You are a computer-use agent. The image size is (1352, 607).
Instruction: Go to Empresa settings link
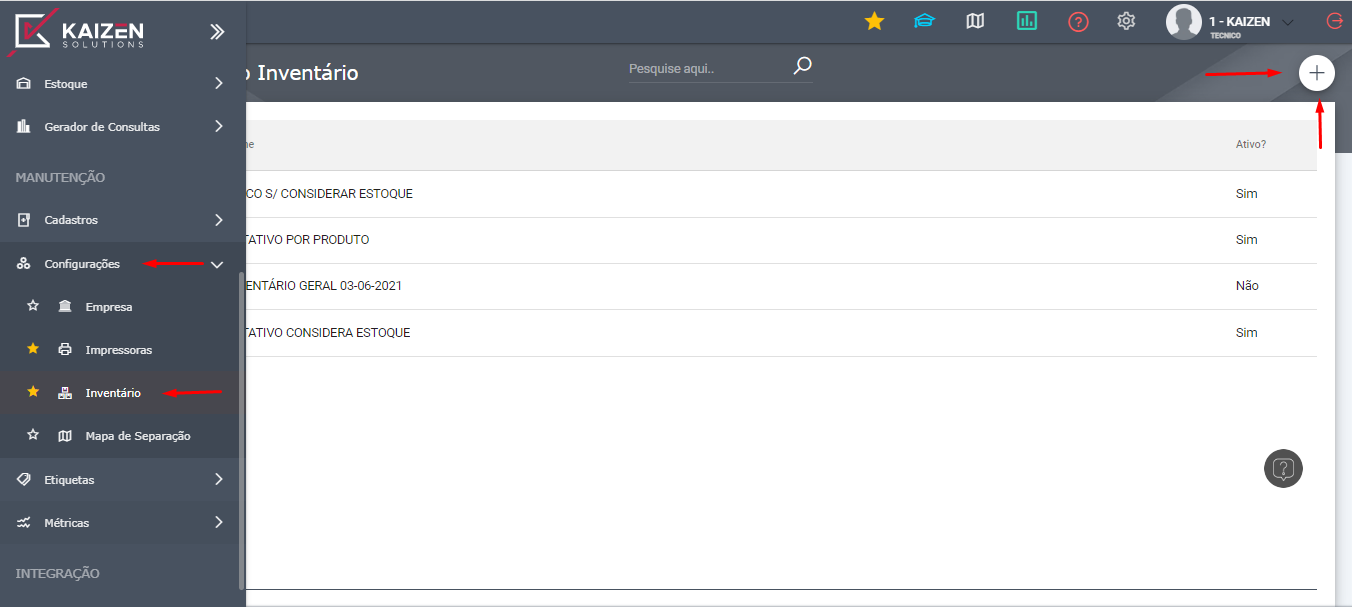point(109,307)
